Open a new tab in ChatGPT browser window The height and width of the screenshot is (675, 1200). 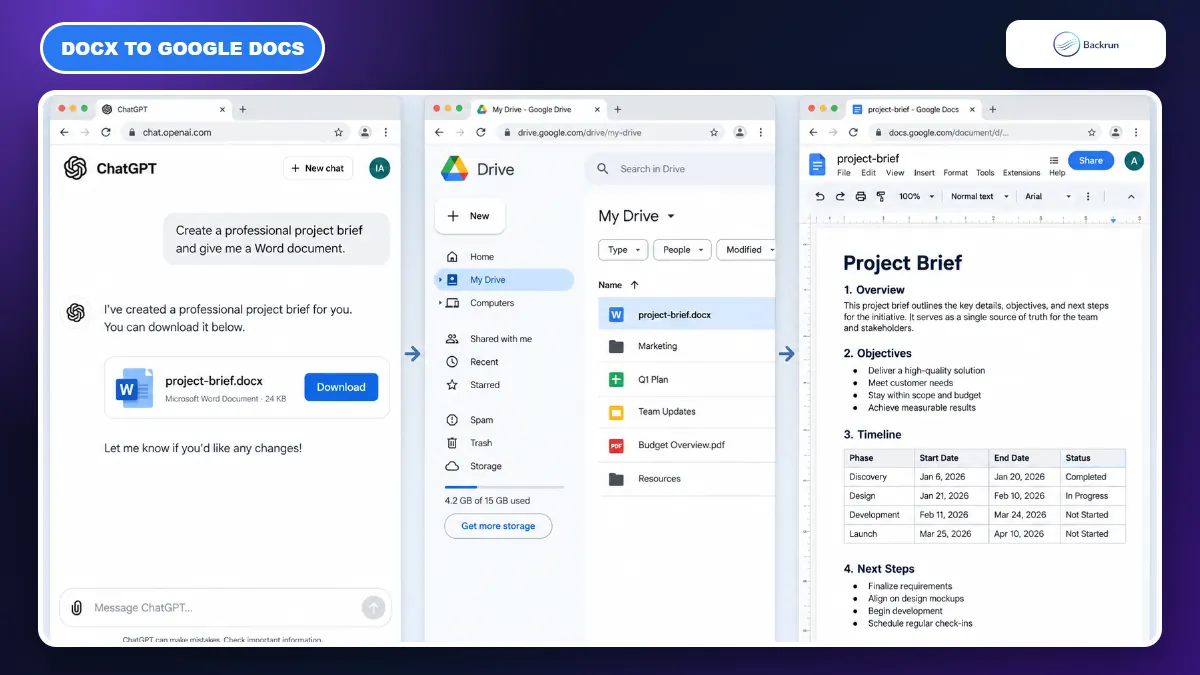(x=243, y=109)
